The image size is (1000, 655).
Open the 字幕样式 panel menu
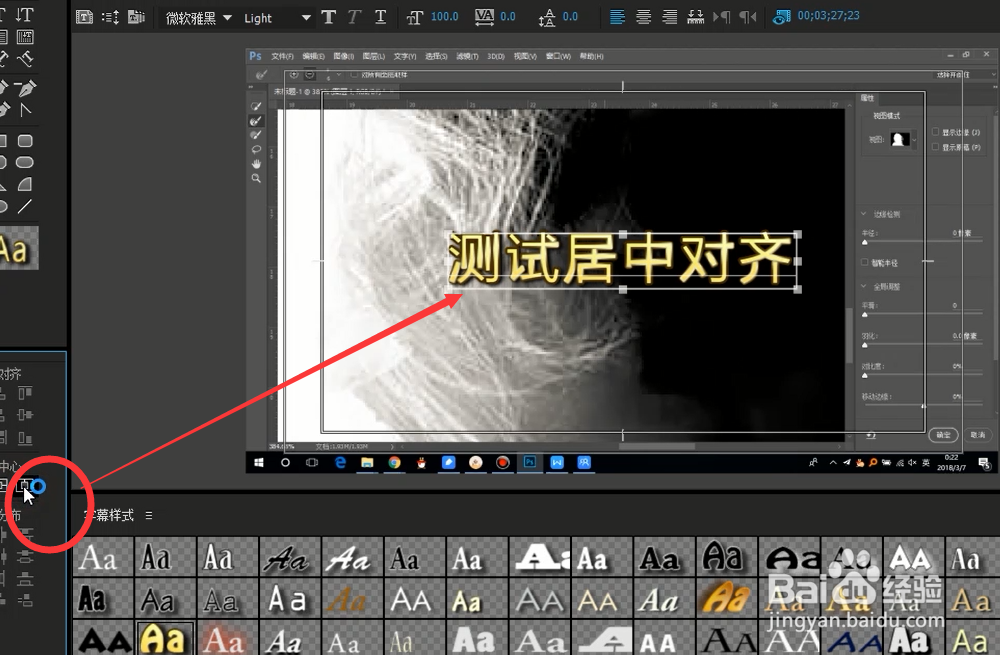click(149, 515)
